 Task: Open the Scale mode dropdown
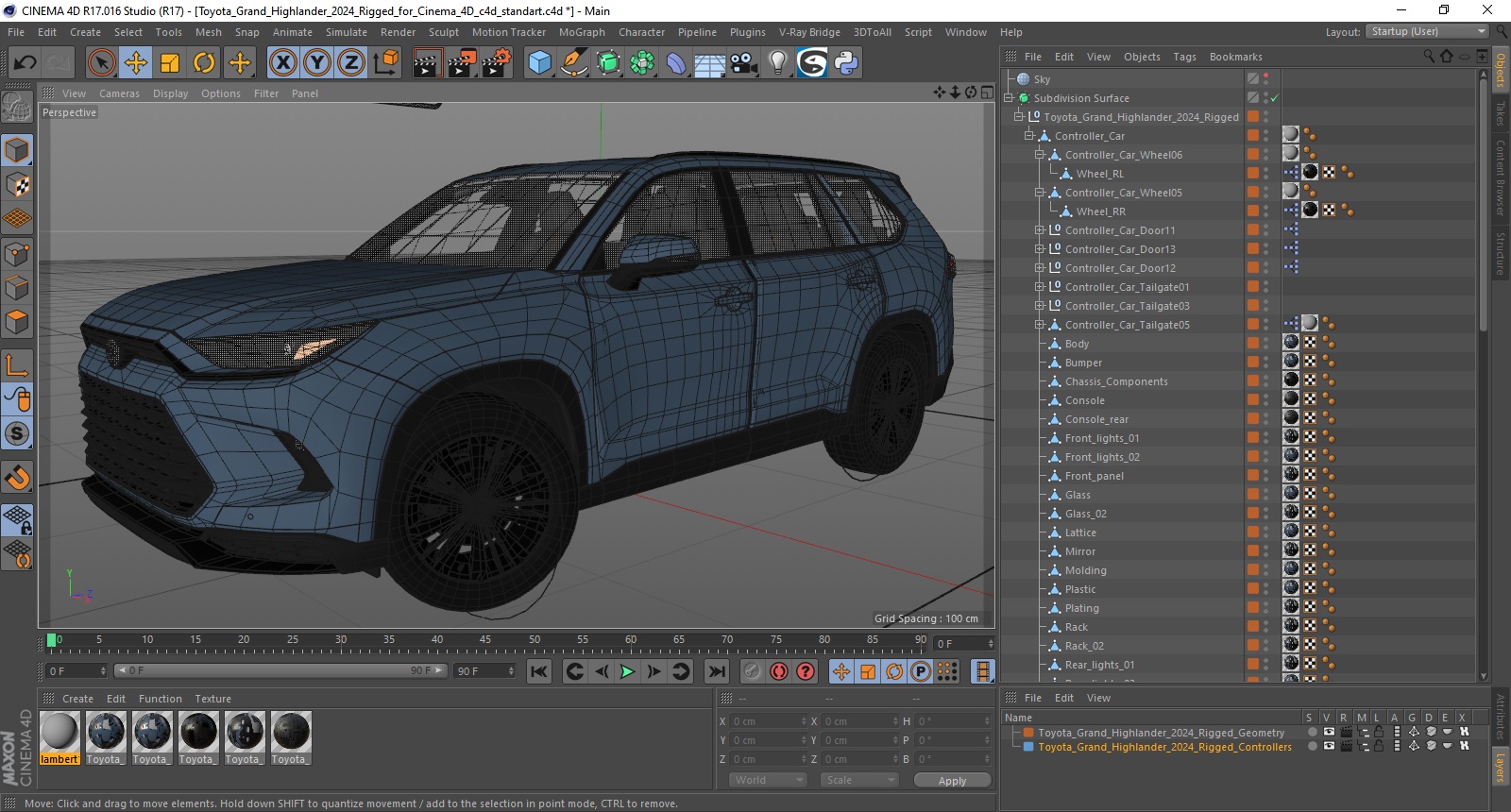click(x=858, y=780)
